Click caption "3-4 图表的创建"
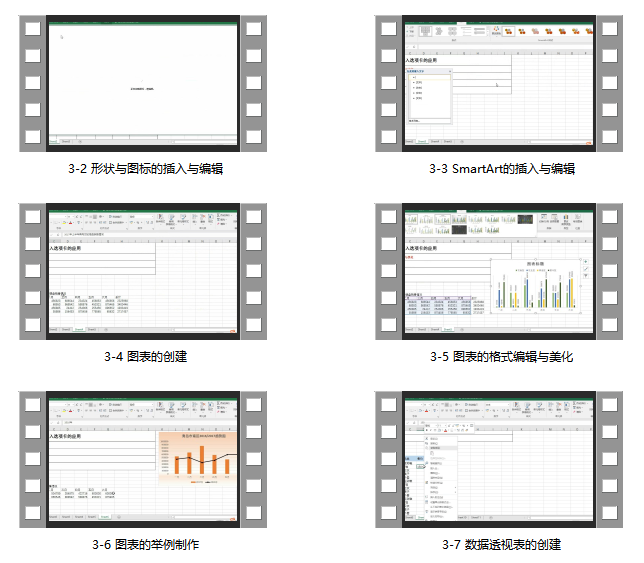Image resolution: width=644 pixels, height=563 pixels. (x=145, y=356)
